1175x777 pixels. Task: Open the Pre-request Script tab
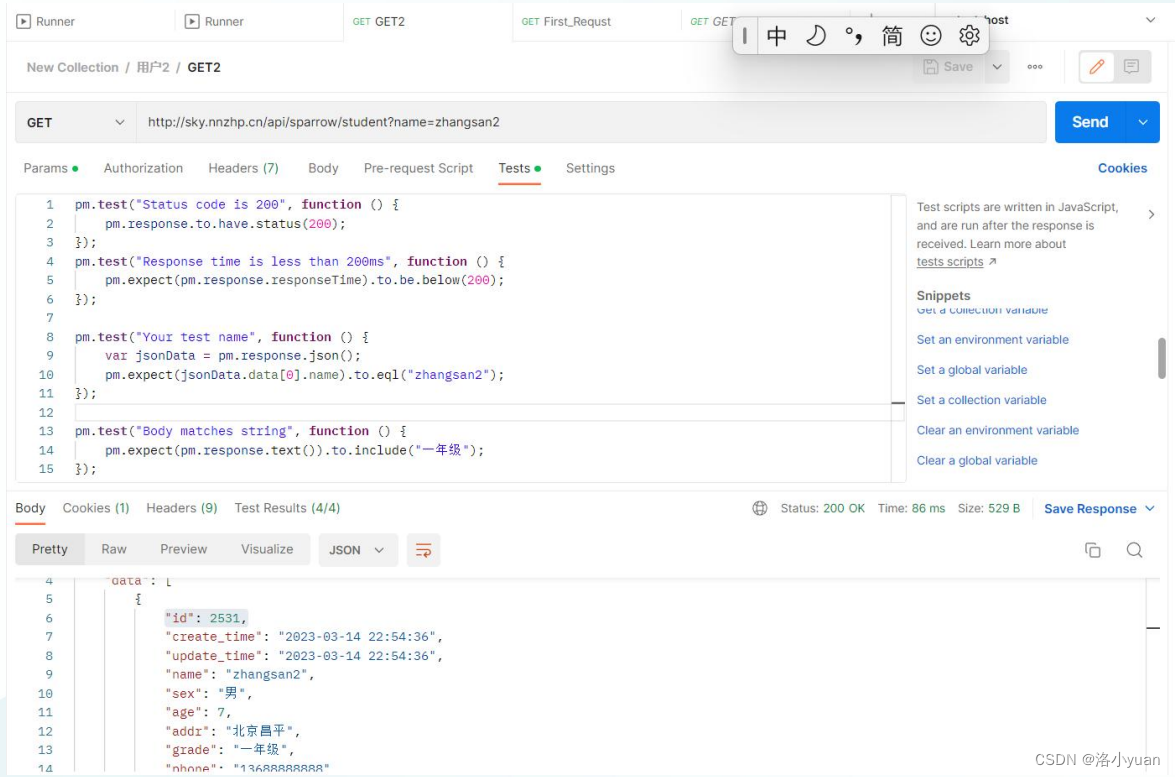coord(418,169)
